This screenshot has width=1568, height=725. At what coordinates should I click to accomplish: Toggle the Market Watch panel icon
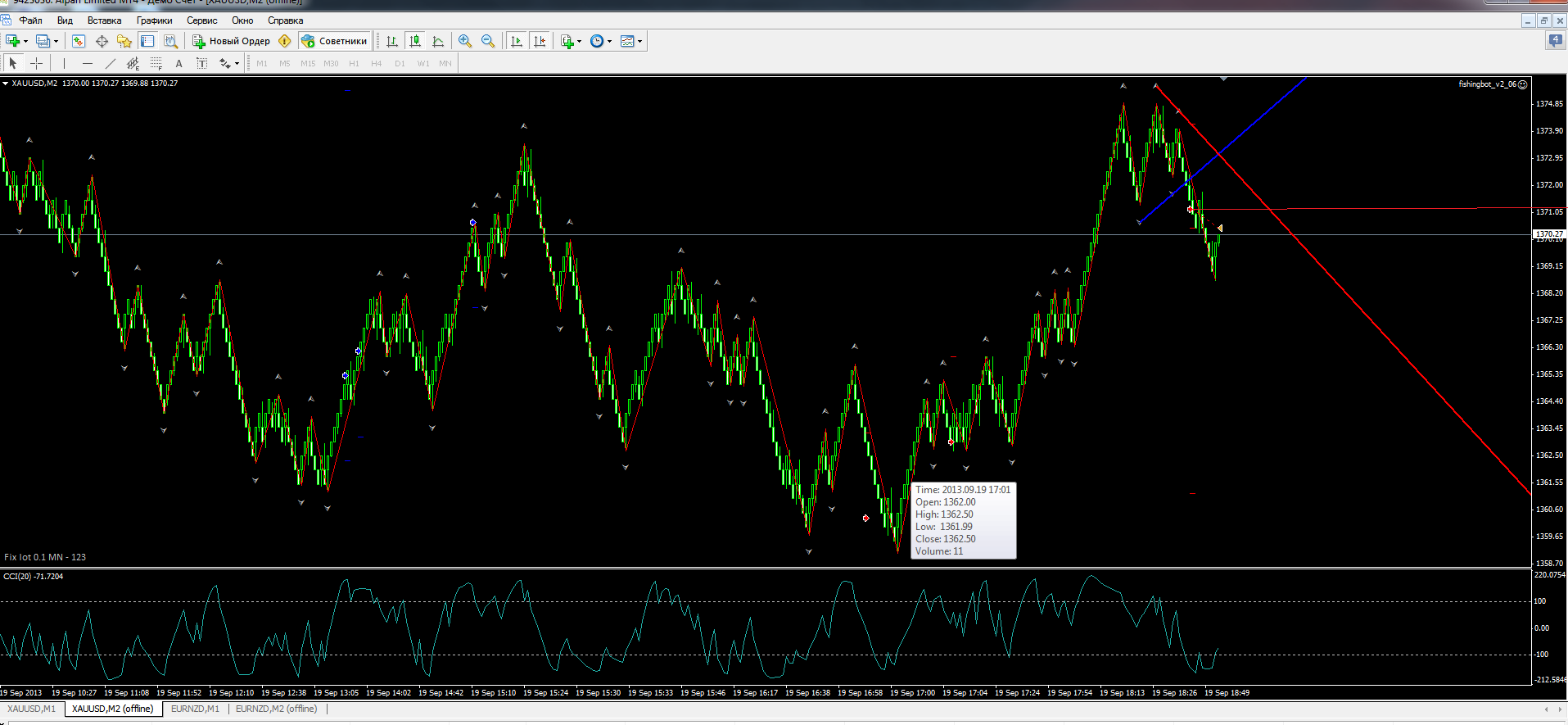[79, 41]
